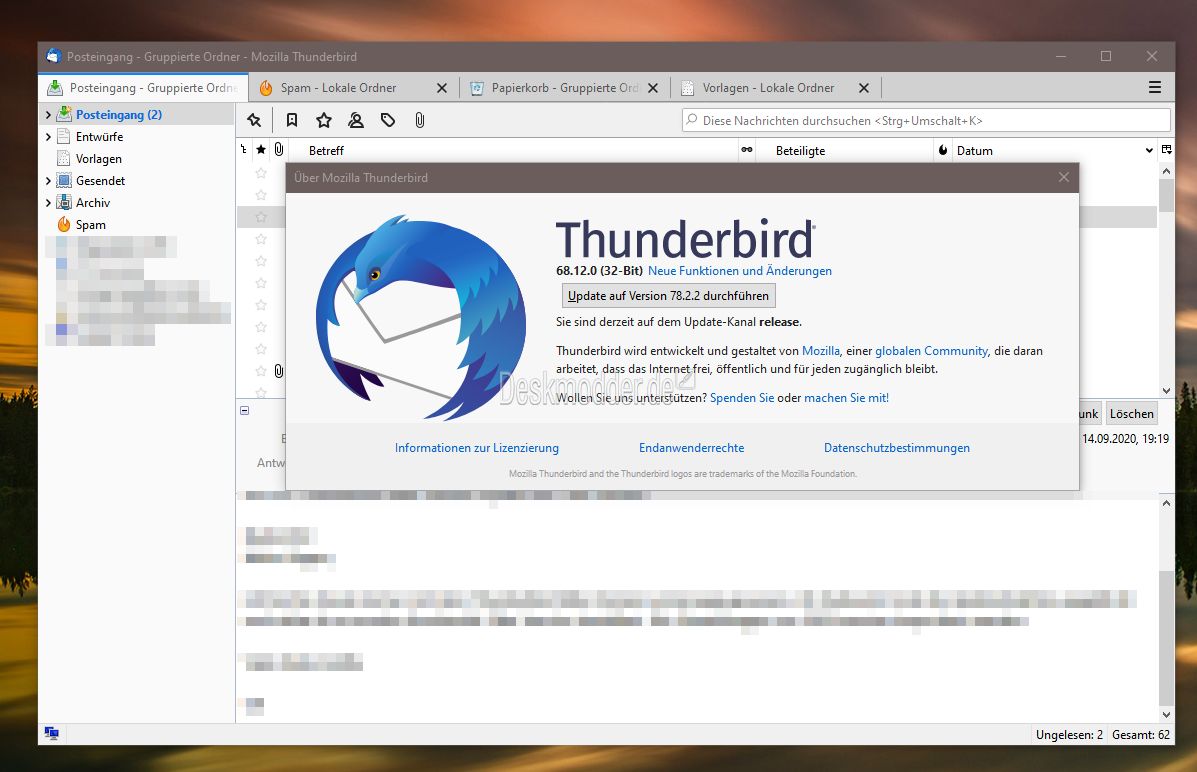This screenshot has width=1197, height=772.
Task: Sort messages by Beteiligte column
Action: coord(800,150)
